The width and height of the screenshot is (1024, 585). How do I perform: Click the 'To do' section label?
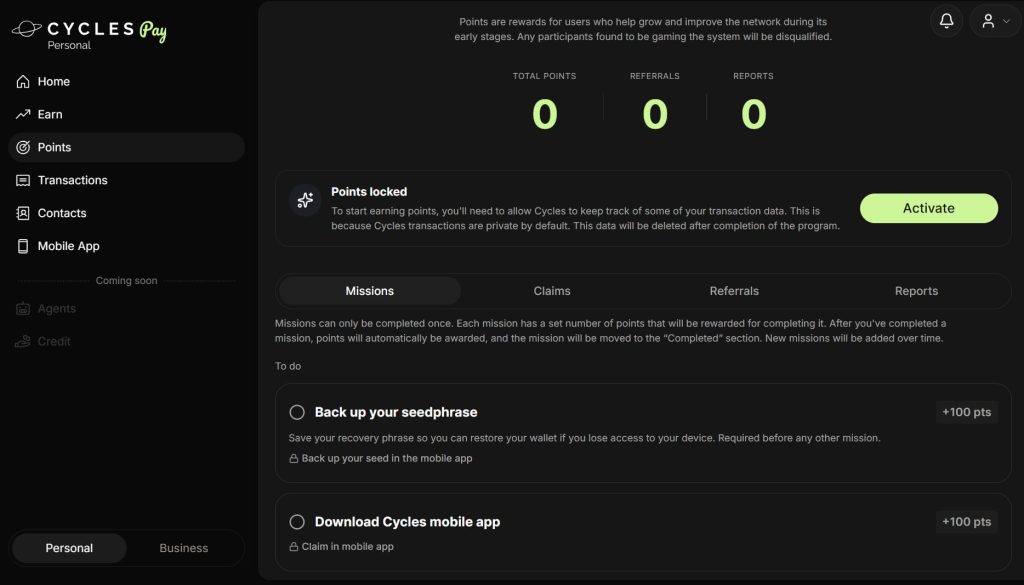pos(288,366)
